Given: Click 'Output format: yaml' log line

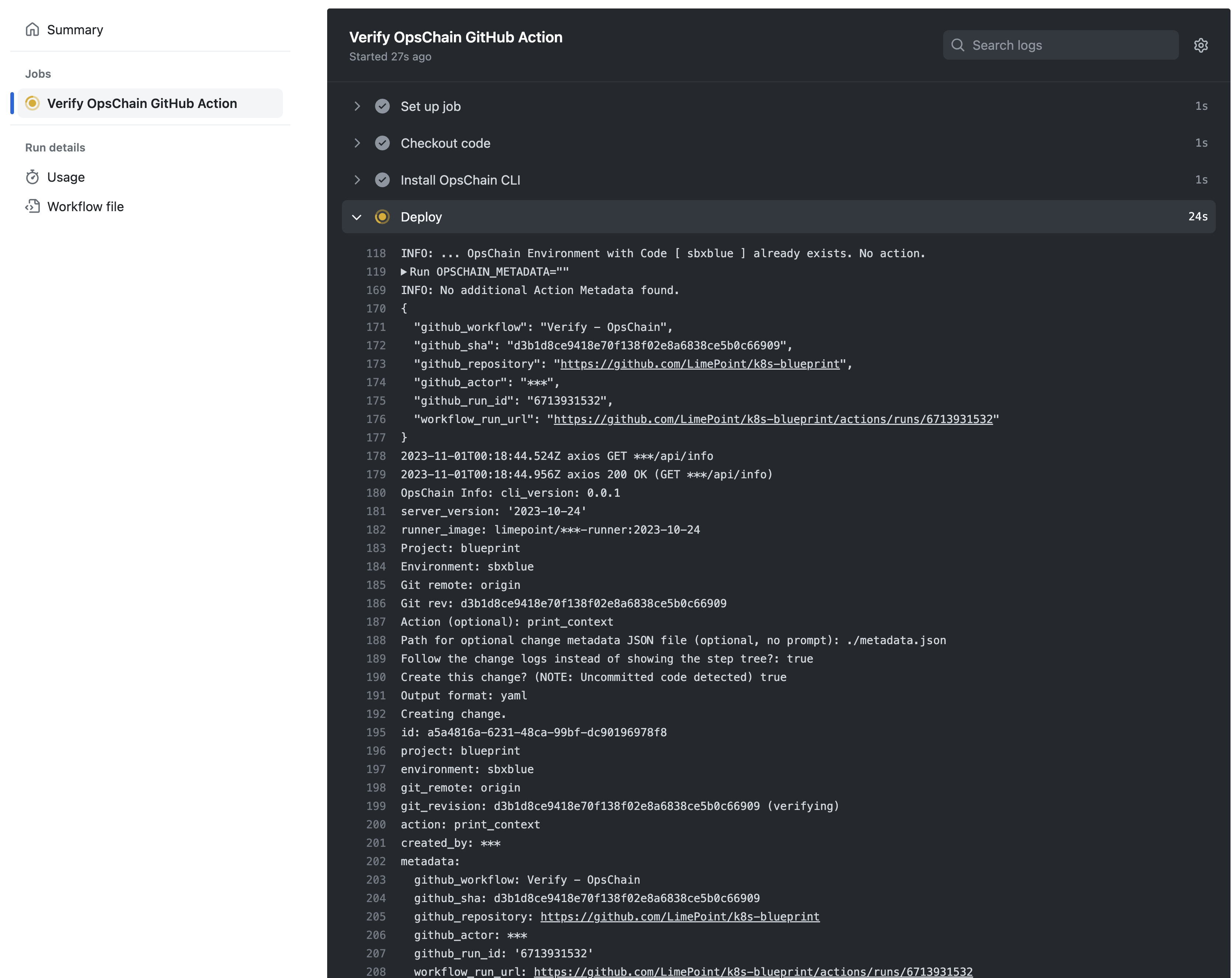Looking at the screenshot, I should tap(464, 696).
